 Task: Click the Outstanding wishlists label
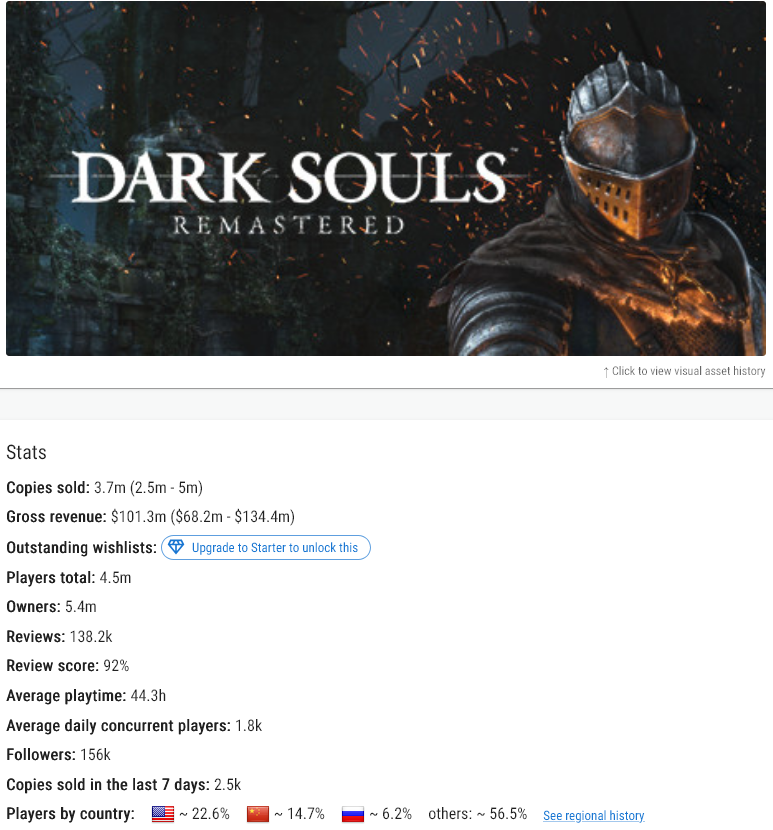[x=82, y=547]
